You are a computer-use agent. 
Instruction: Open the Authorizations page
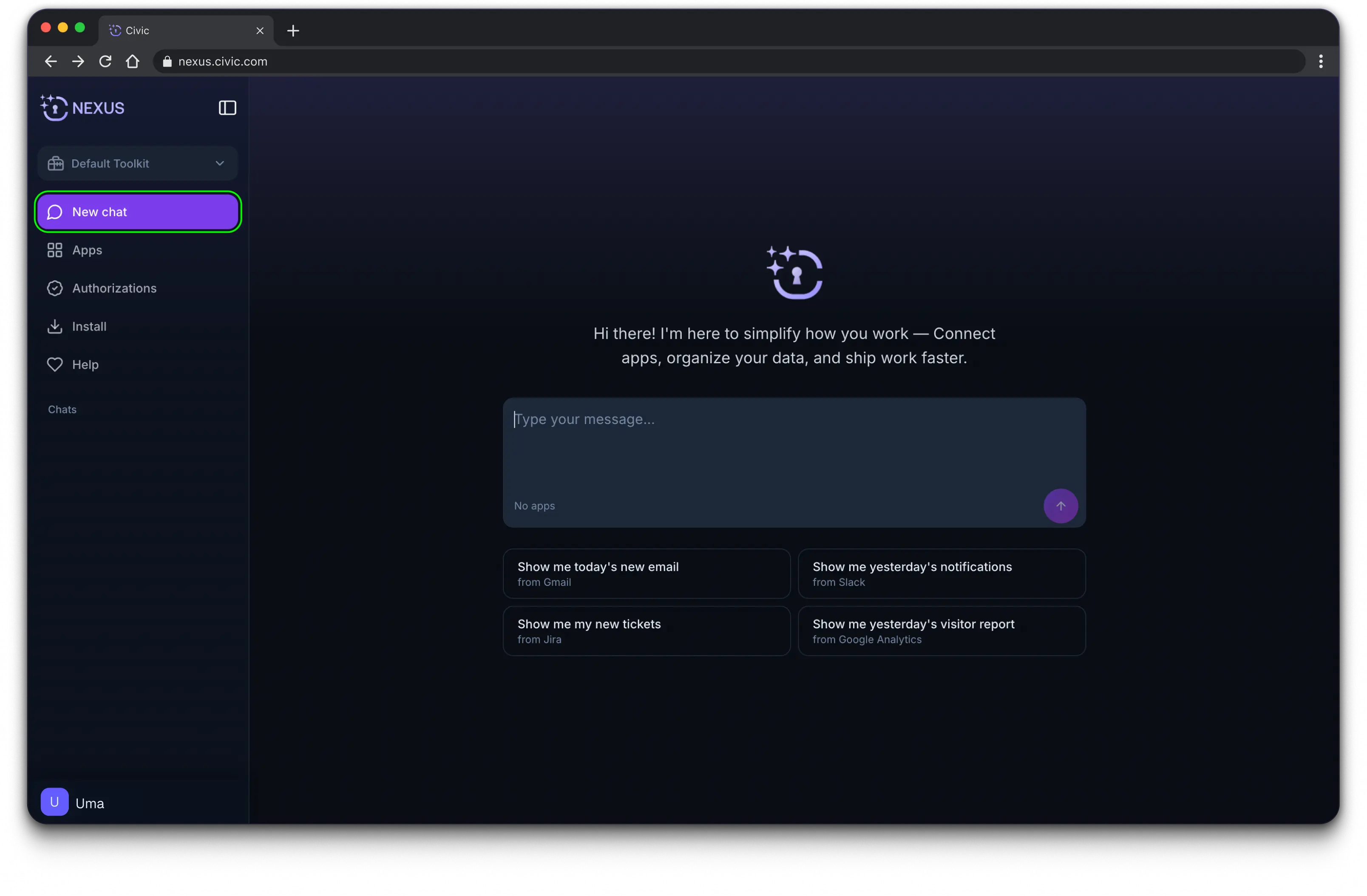tap(114, 288)
